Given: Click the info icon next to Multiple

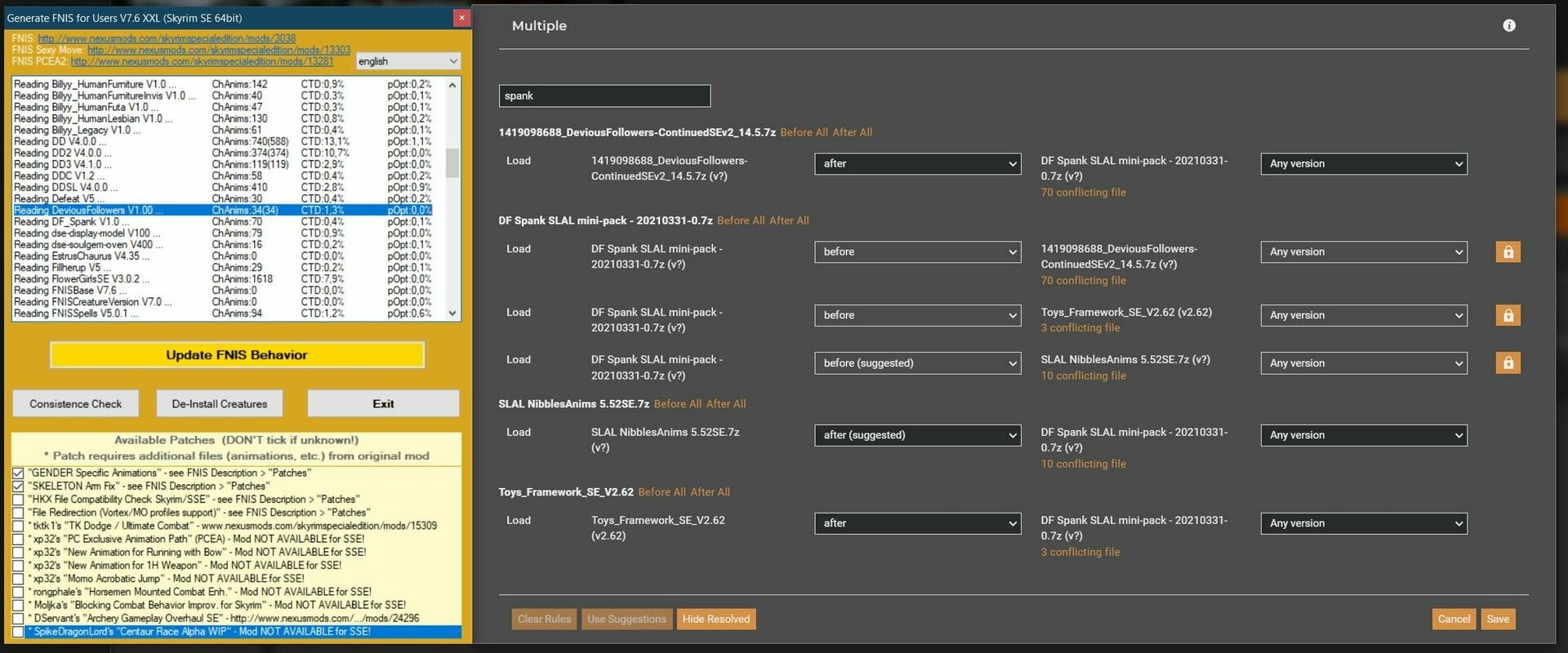Looking at the screenshot, I should tap(1509, 25).
